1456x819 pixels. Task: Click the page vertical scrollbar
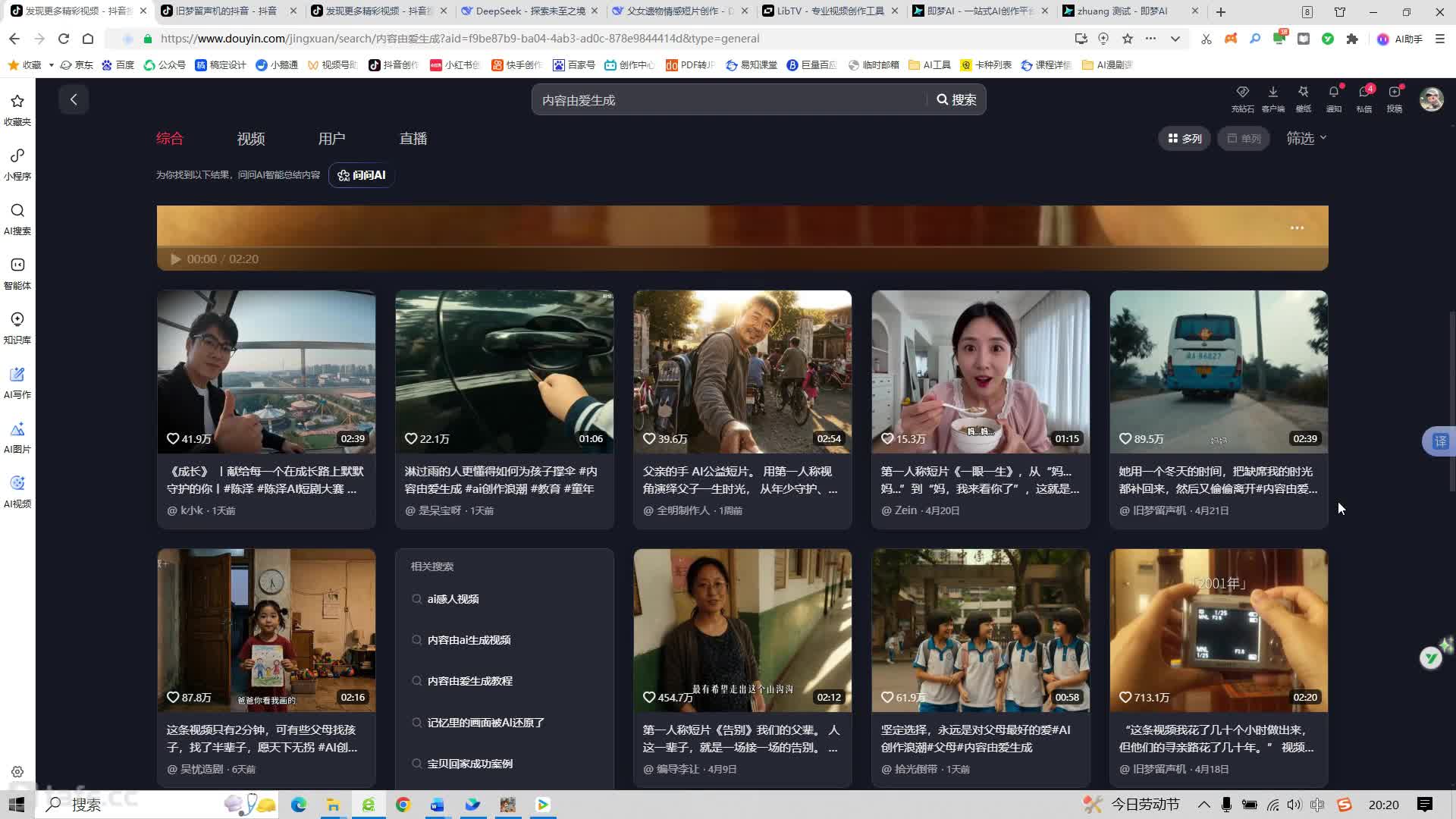click(x=1451, y=400)
